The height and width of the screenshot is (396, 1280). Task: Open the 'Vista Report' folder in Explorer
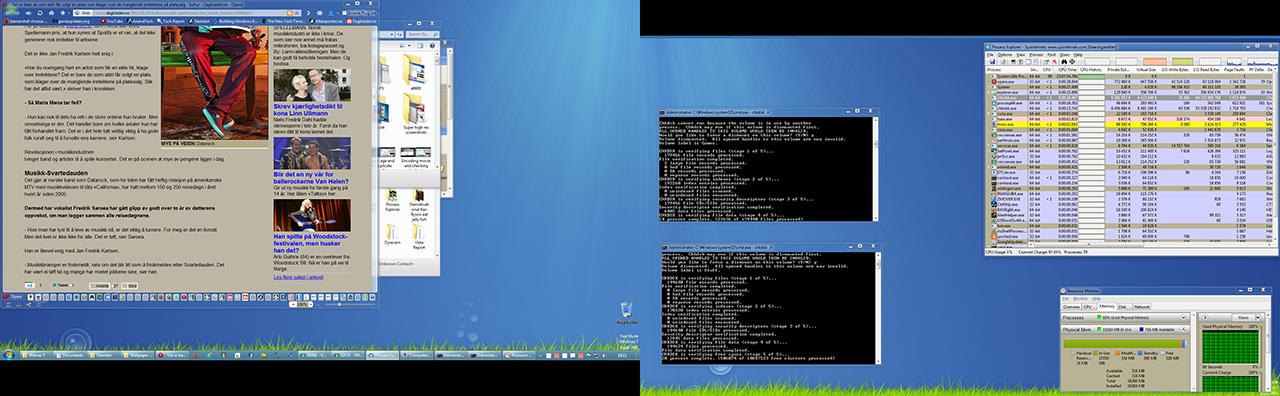(x=418, y=237)
